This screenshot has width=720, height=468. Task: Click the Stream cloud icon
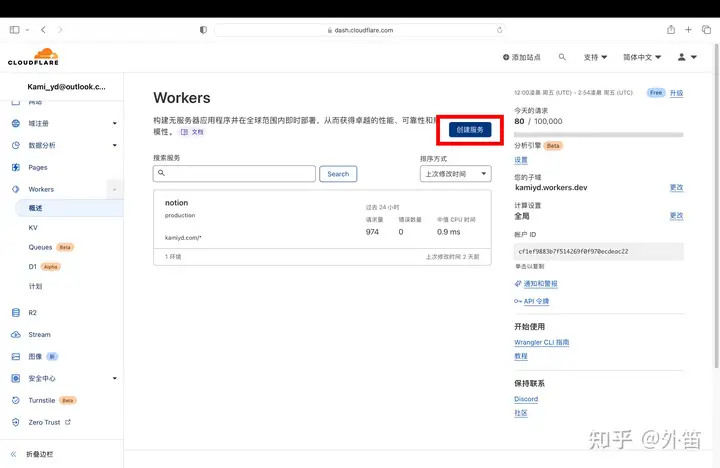16,334
